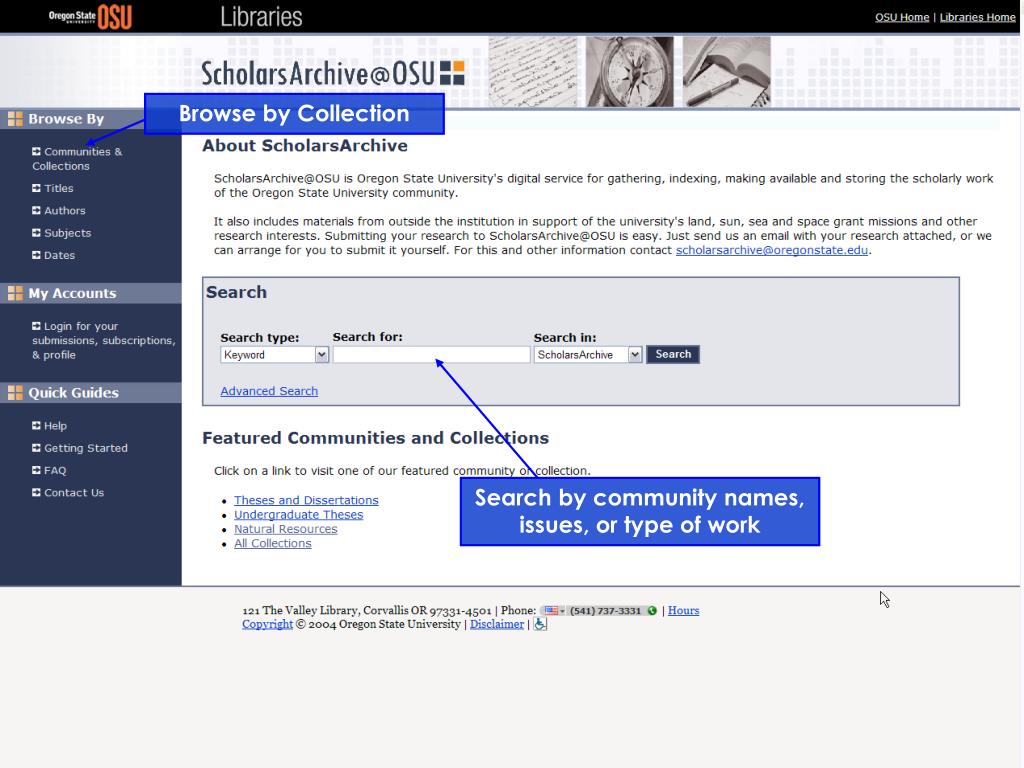Click the arrow icon beside FAQ
This screenshot has width=1024, height=768.
pos(36,470)
